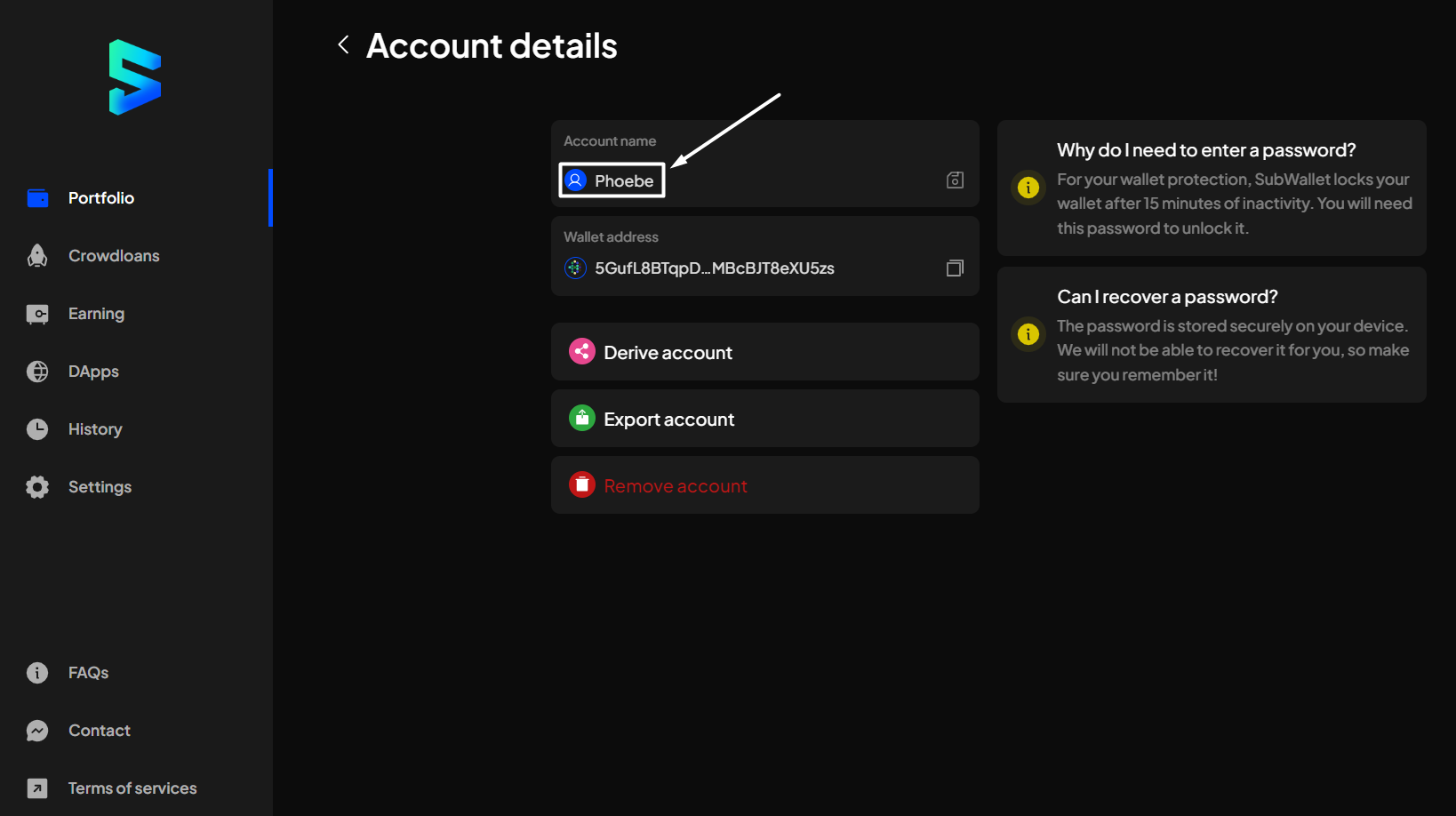Click the pink Derive account share icon

(x=582, y=352)
